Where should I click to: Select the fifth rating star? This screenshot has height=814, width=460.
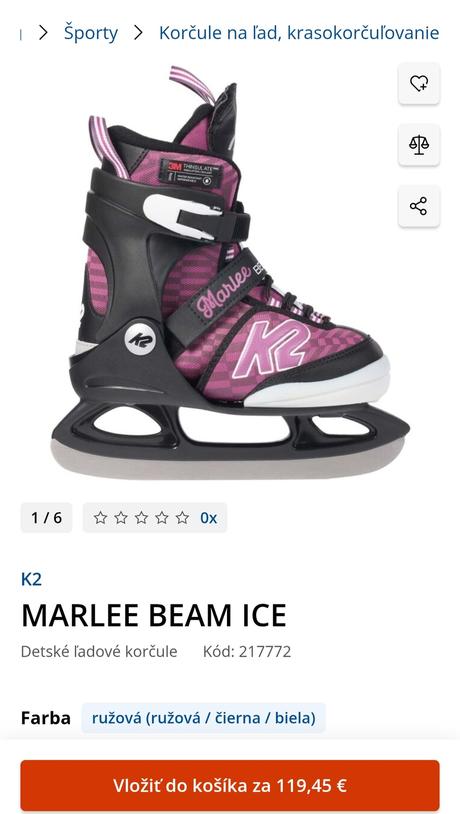(x=182, y=518)
